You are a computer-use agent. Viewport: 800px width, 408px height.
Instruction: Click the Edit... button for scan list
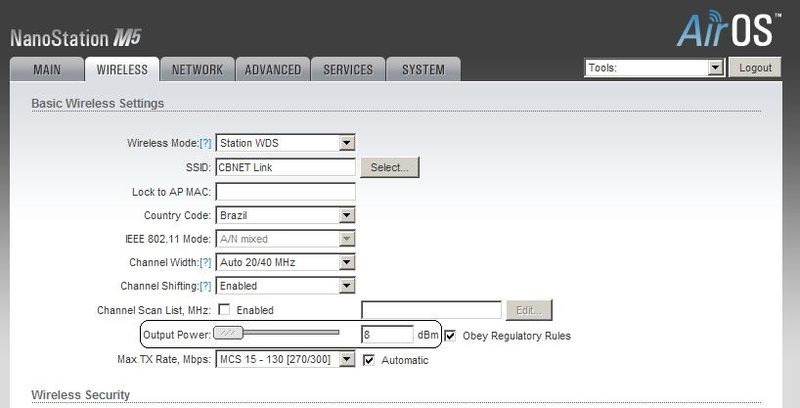(529, 310)
